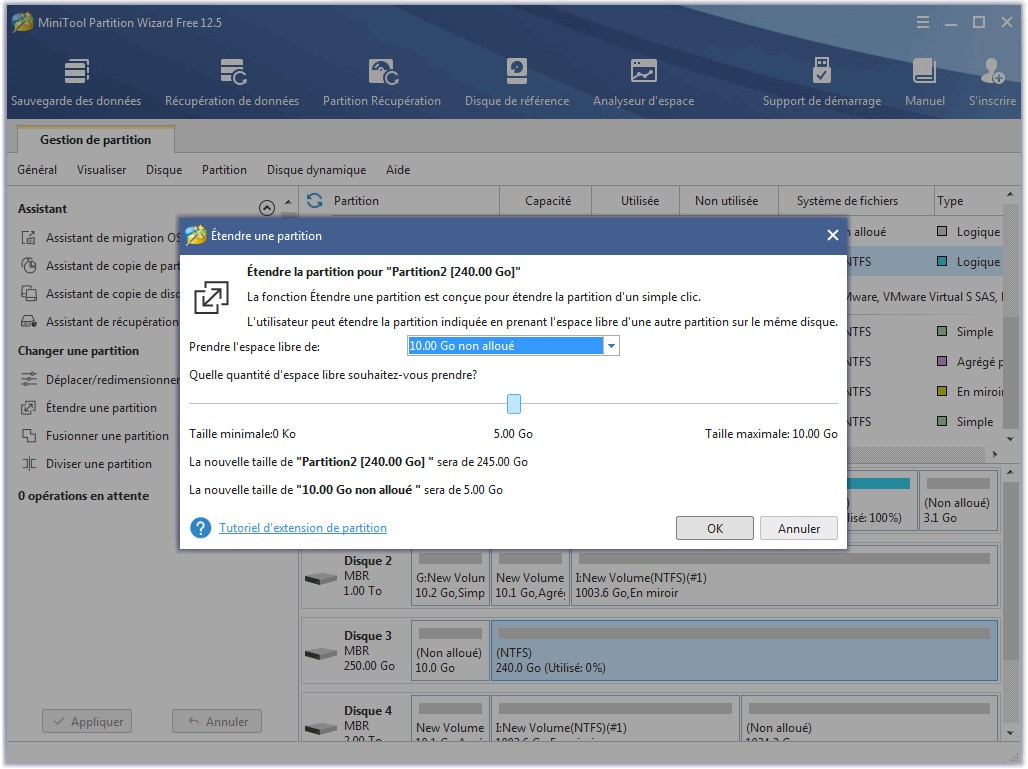Viewport: 1028px width, 769px height.
Task: Click the Agrégé purple type swatch
Action: tap(942, 361)
